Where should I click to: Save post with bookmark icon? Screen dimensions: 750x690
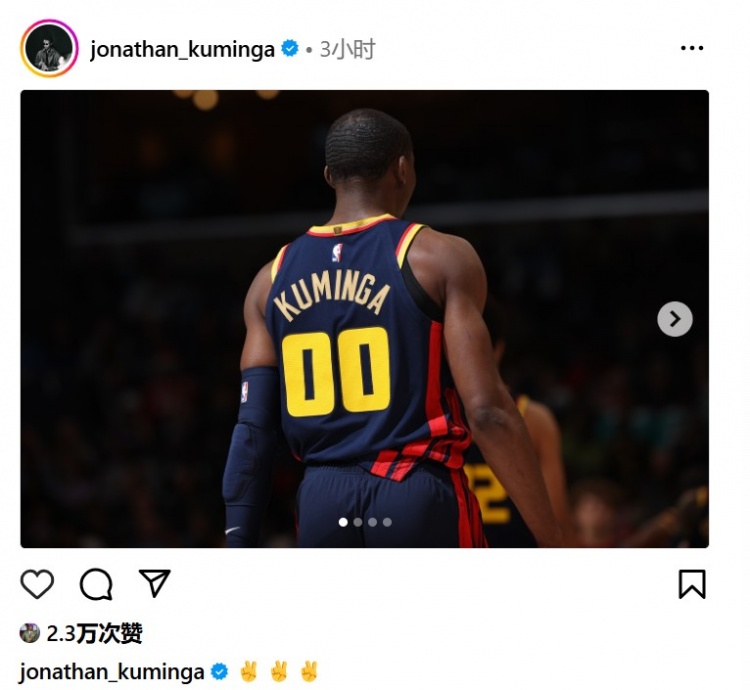(x=692, y=584)
